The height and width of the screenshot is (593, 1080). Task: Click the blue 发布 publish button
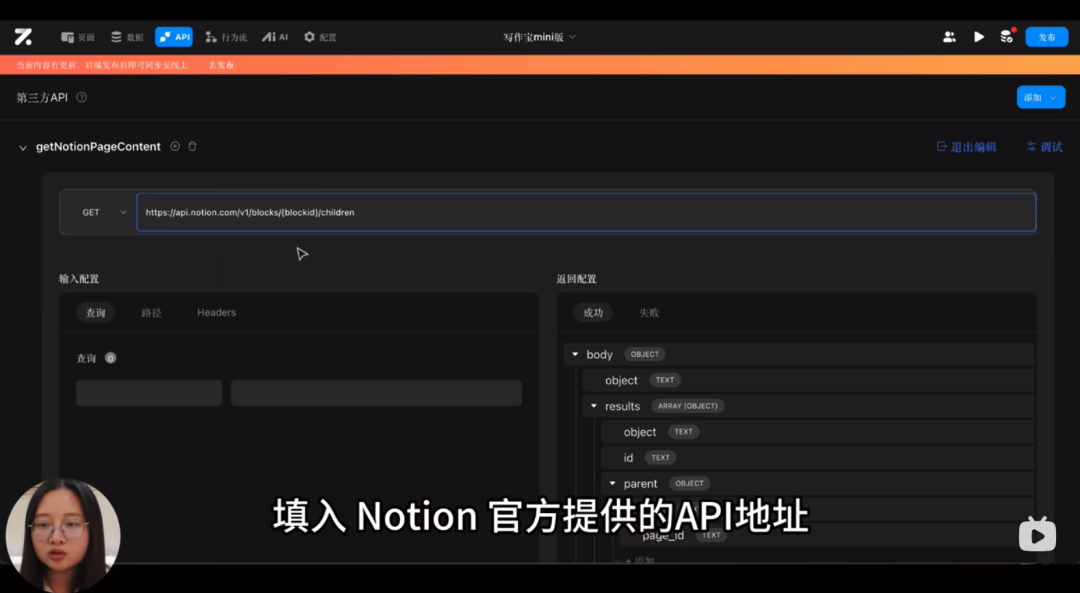[1047, 37]
